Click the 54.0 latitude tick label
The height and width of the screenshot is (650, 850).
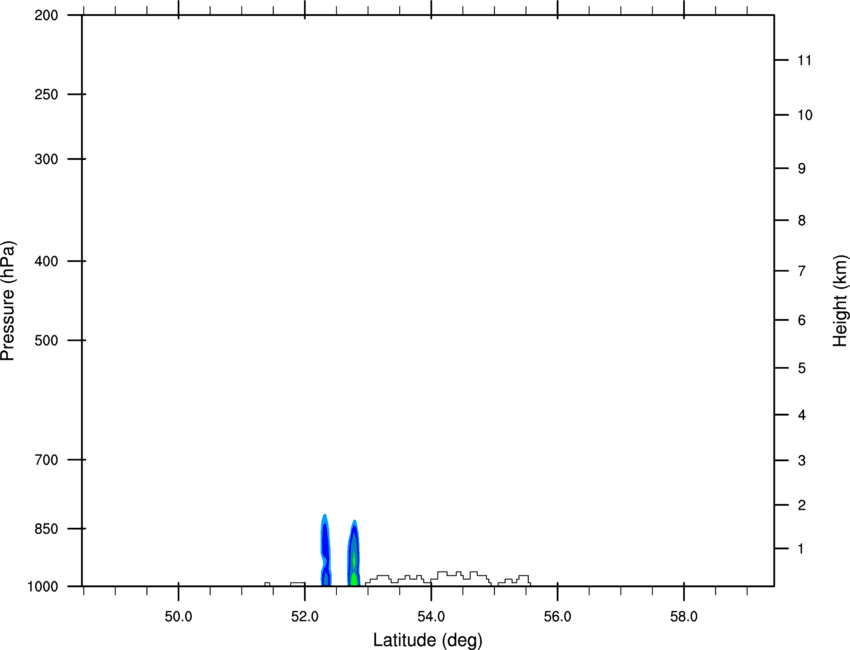431,617
